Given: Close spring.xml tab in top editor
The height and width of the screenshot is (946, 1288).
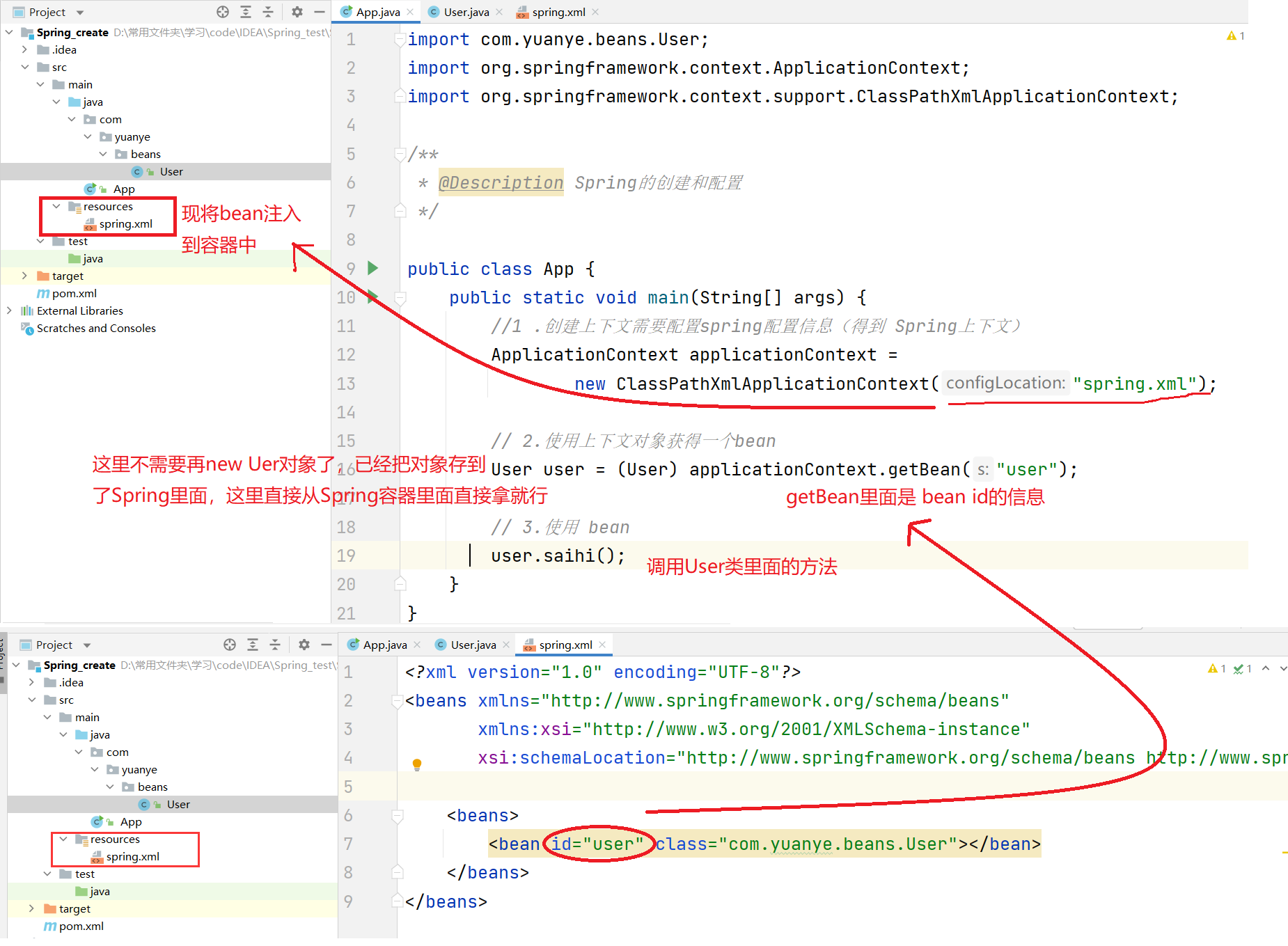Looking at the screenshot, I should coord(595,12).
